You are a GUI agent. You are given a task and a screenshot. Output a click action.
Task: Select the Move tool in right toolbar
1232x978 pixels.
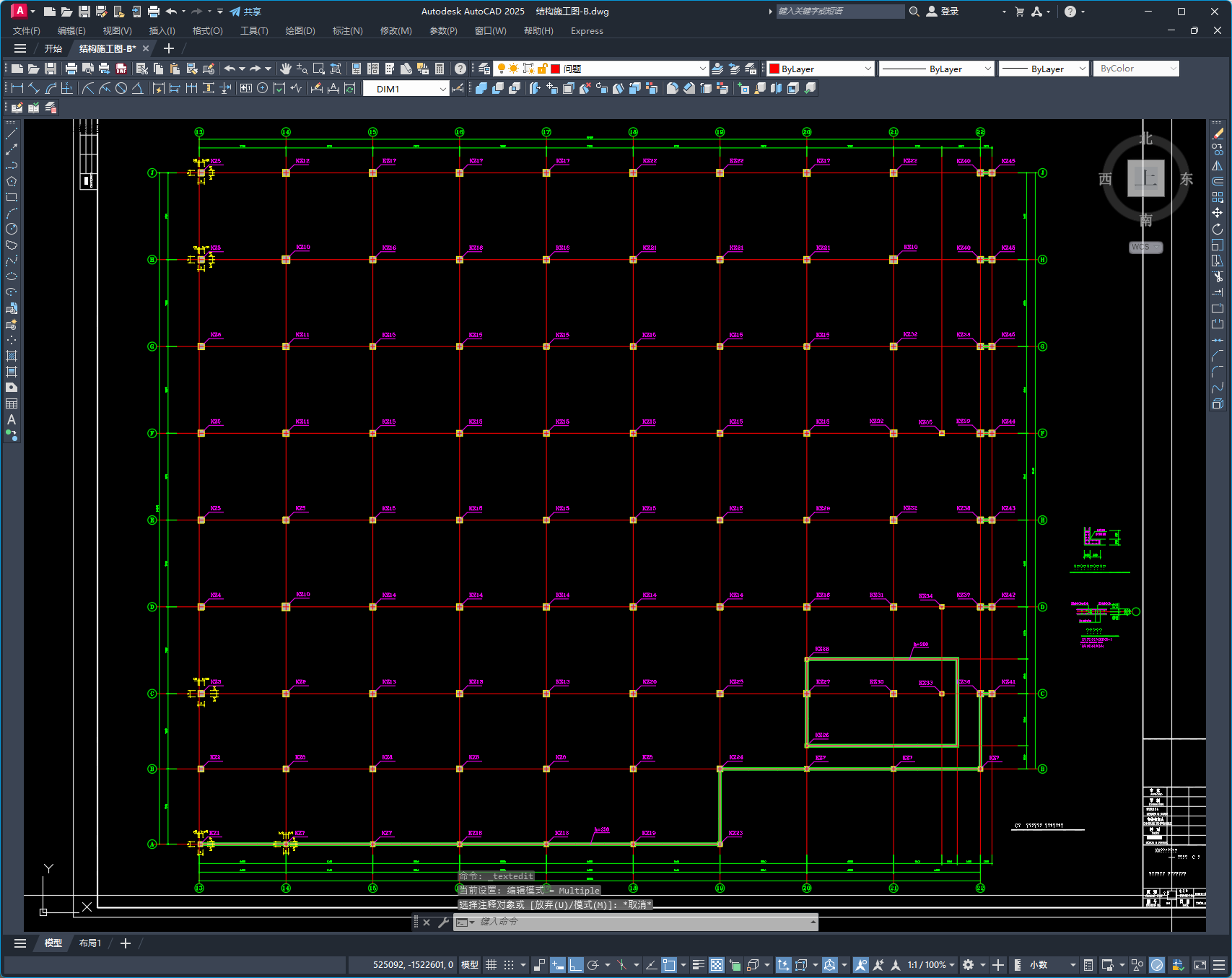[1218, 213]
